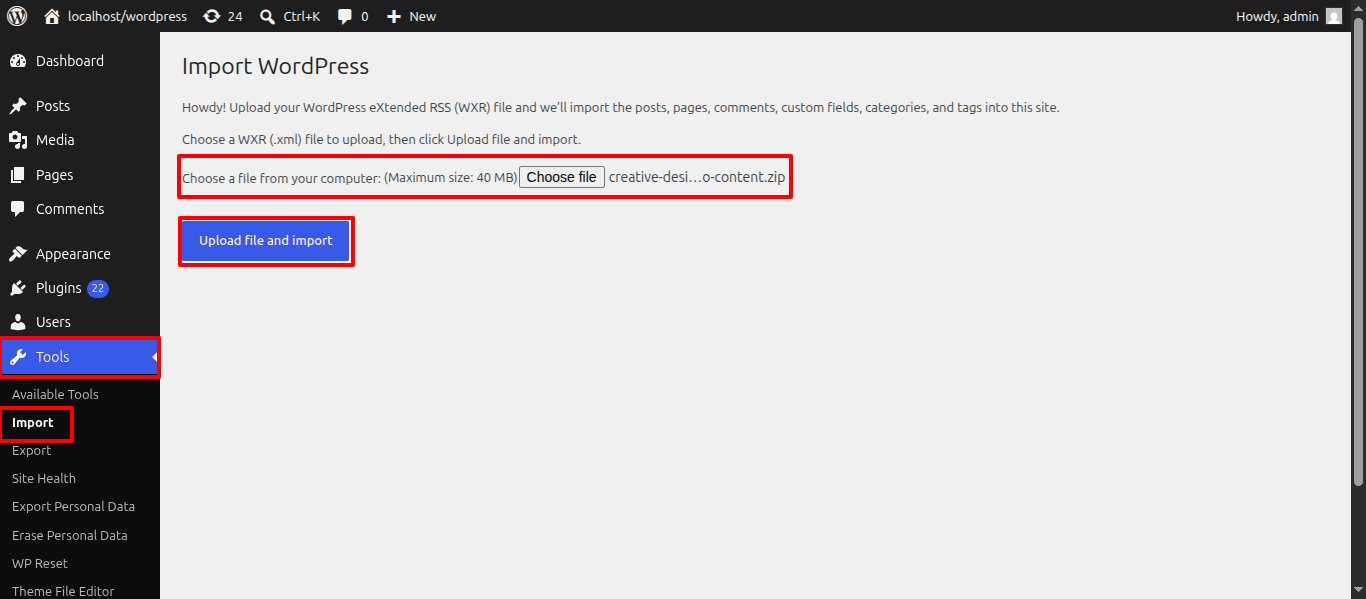Open Theme File Editor link
Screen dimensions: 1366x599
click(x=63, y=591)
